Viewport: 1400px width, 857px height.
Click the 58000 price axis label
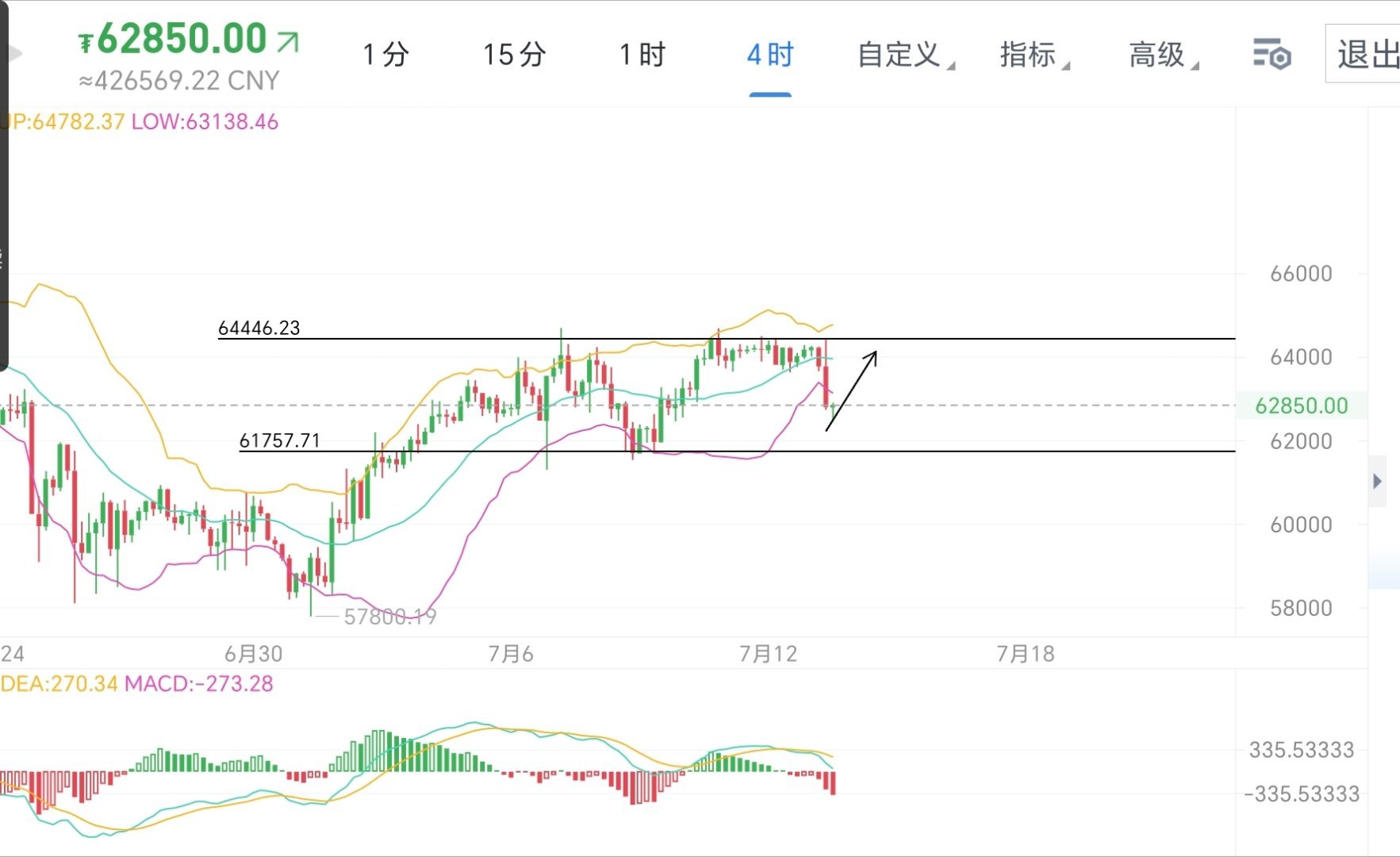point(1301,609)
